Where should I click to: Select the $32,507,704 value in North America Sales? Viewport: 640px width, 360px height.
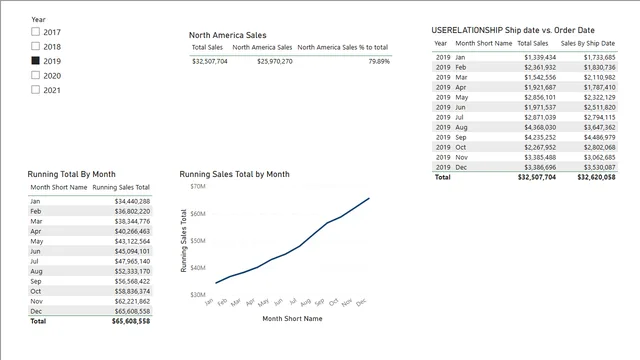pos(210,61)
